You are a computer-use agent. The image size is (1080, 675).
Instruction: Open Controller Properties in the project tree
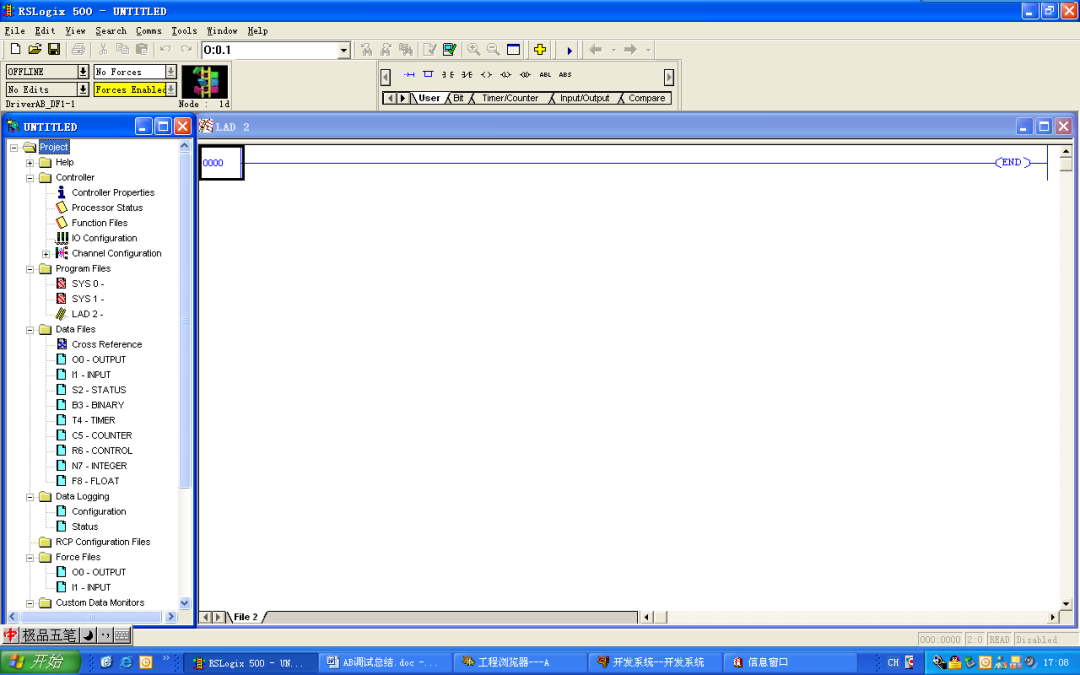(x=111, y=192)
